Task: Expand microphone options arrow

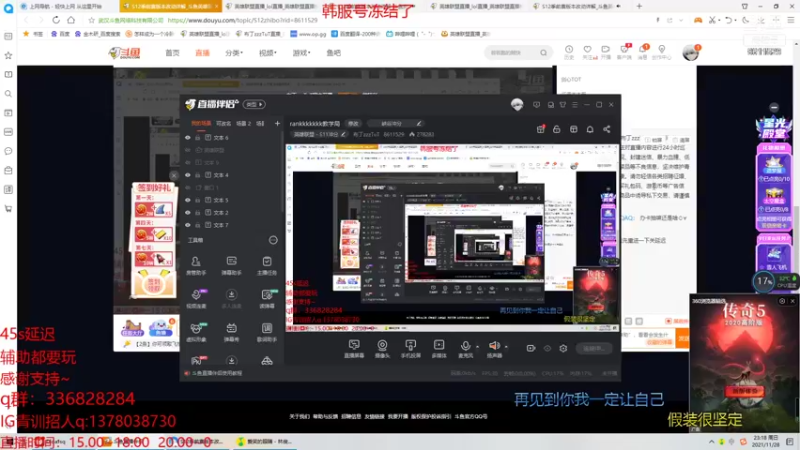Action: pyautogui.click(x=477, y=347)
